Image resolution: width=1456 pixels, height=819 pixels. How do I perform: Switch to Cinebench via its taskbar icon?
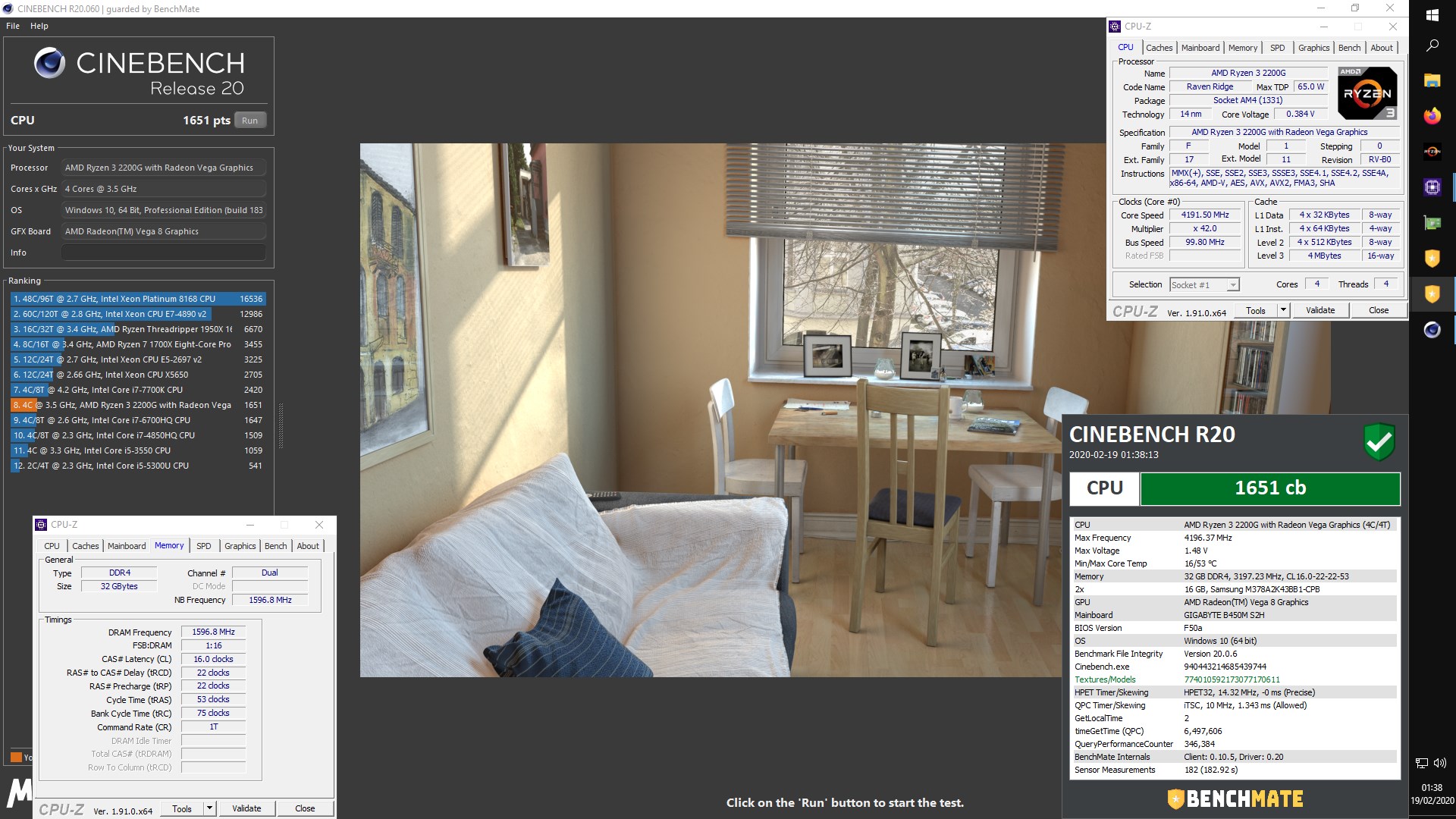(x=1432, y=330)
